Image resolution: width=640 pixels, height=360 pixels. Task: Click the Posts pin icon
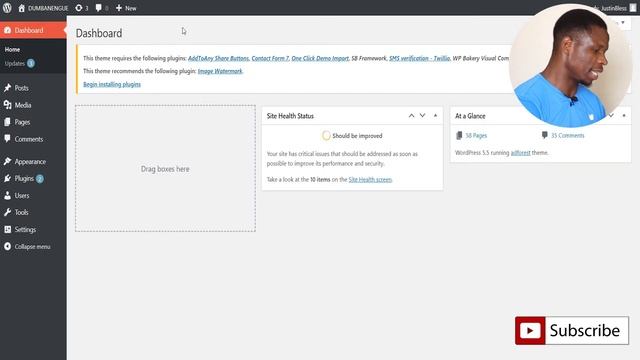click(x=7, y=88)
